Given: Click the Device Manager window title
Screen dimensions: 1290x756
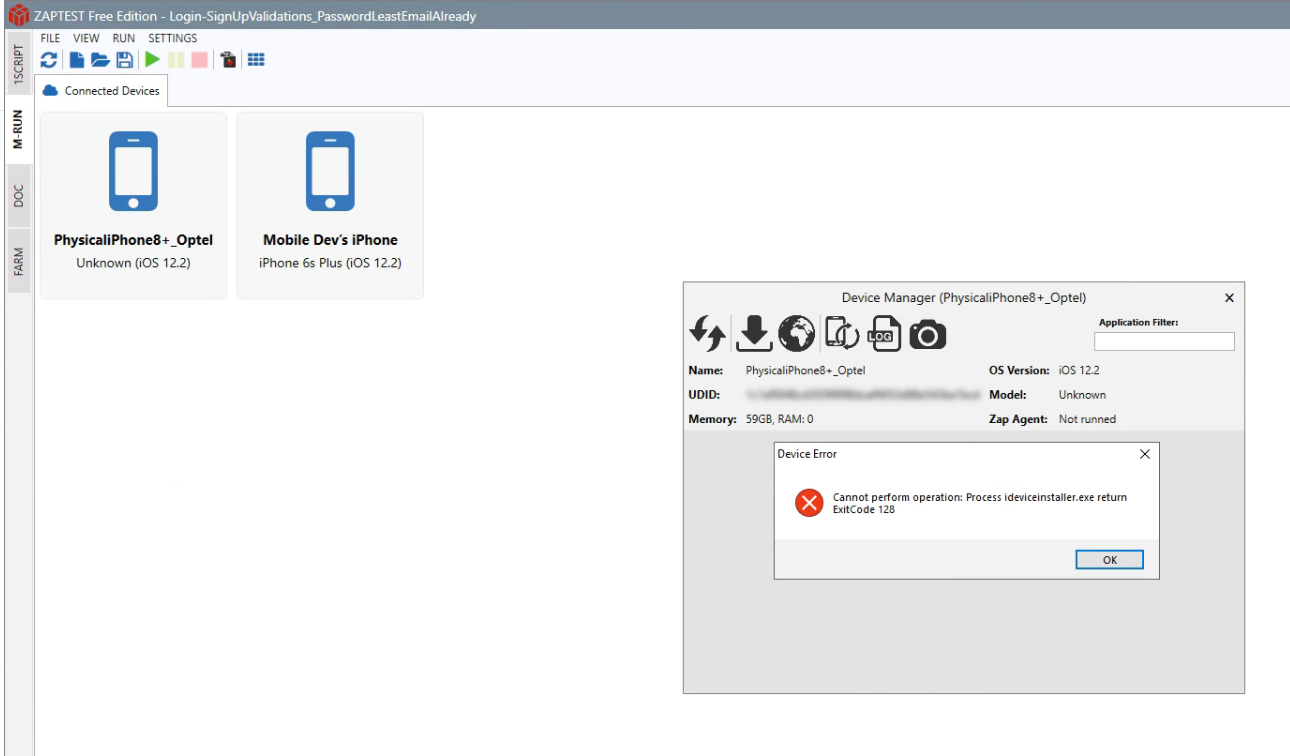Looking at the screenshot, I should [x=964, y=298].
